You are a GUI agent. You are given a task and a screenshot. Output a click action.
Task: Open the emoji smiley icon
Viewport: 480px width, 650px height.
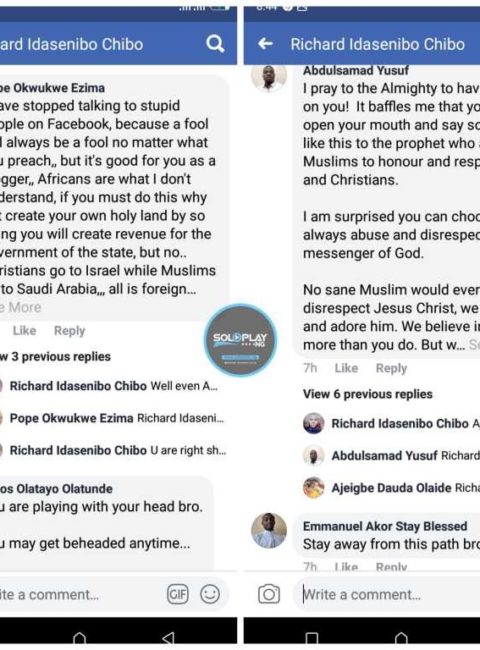pyautogui.click(x=210, y=594)
